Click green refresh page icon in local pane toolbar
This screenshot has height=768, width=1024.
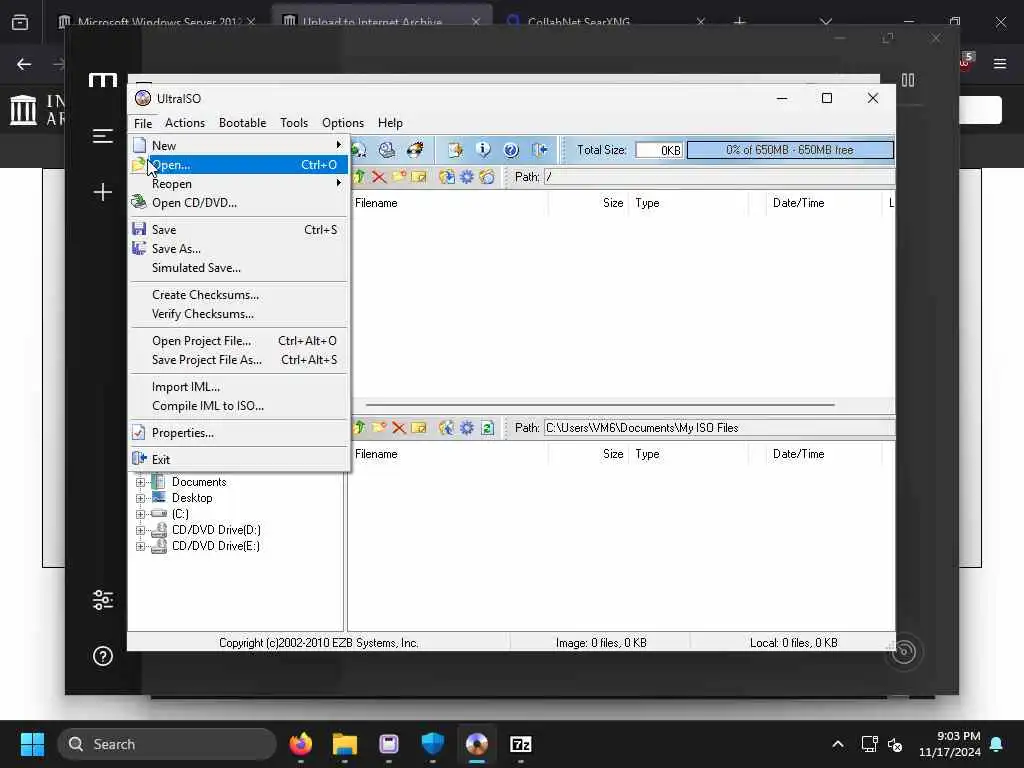[487, 428]
